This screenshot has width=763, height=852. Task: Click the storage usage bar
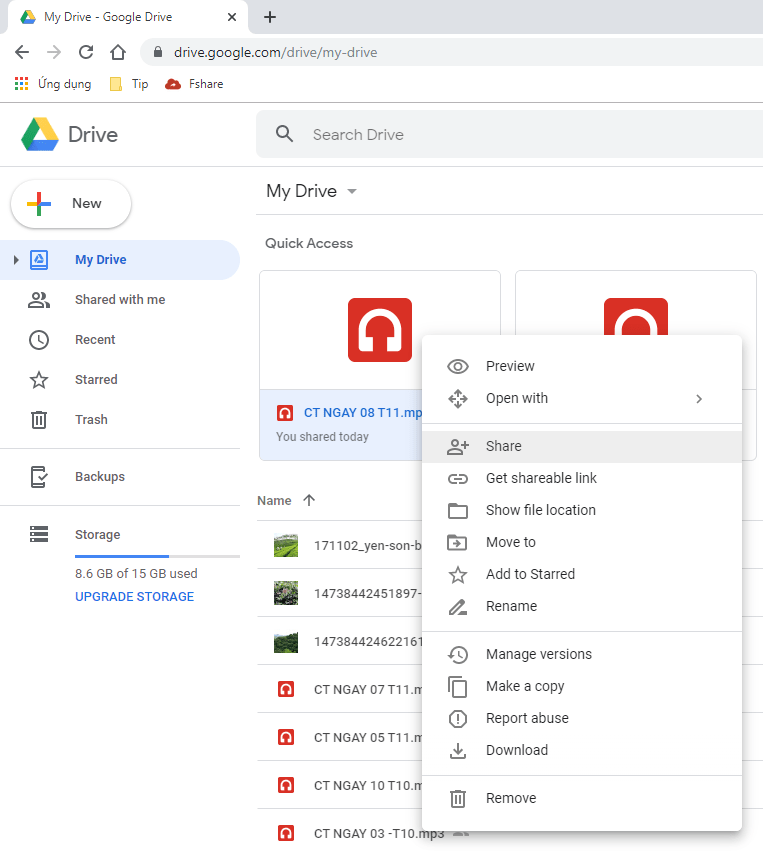[157, 556]
